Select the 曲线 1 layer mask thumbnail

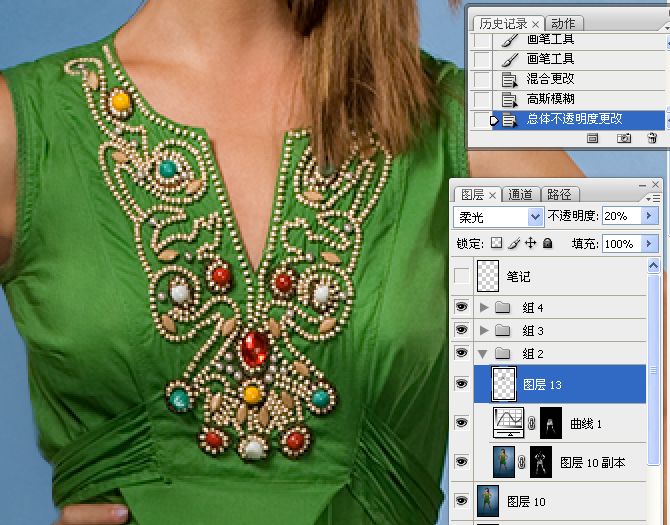tap(551, 423)
